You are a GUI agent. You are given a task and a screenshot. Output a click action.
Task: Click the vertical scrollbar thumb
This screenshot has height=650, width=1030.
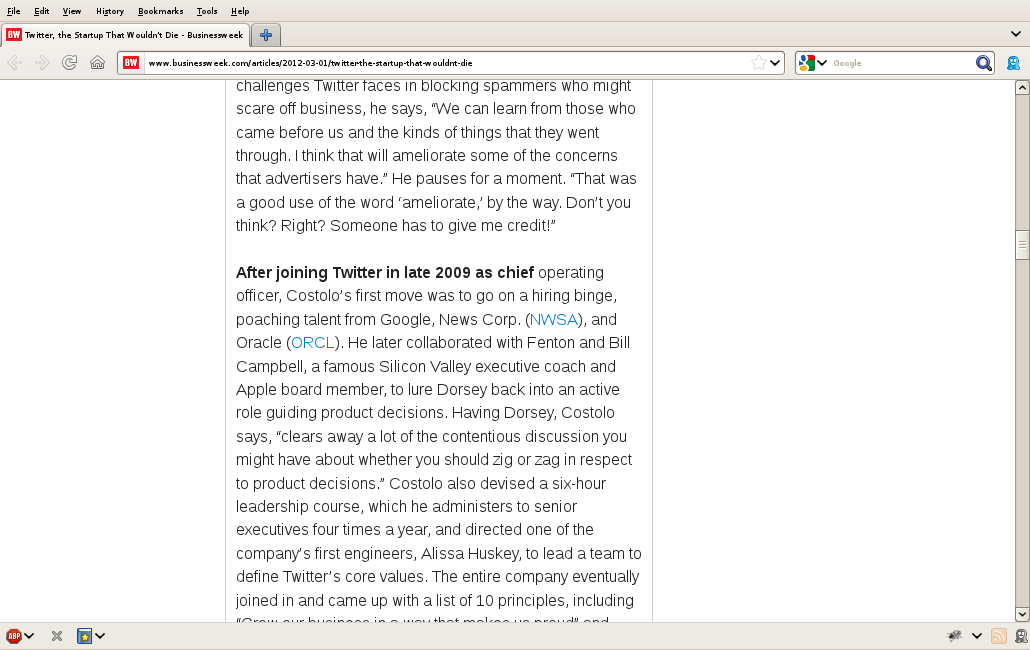click(1022, 245)
